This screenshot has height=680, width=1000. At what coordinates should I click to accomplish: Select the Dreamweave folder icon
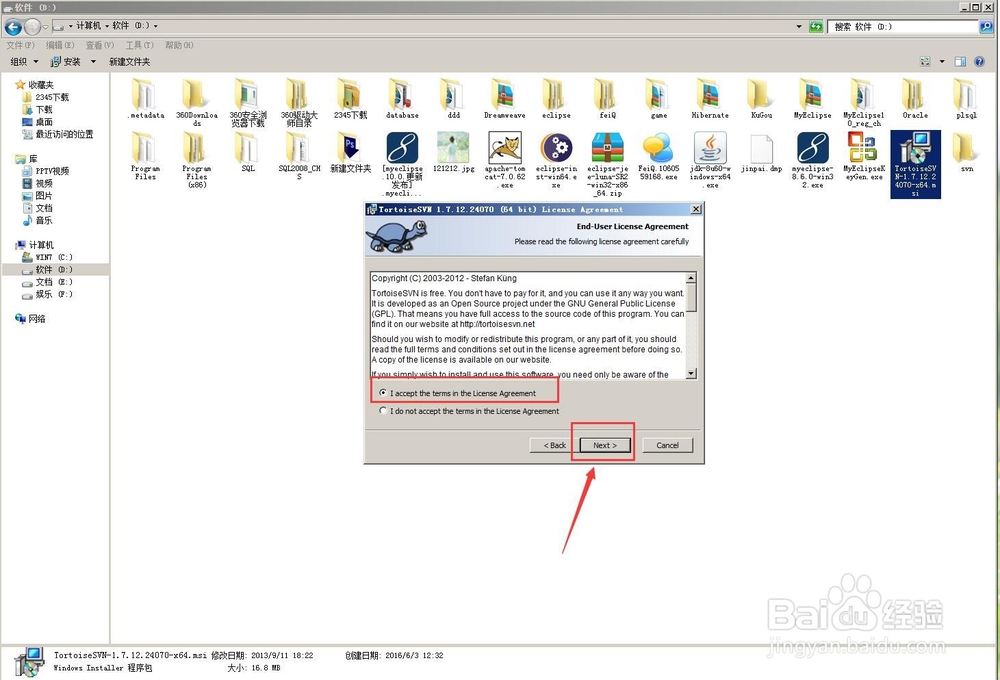(x=504, y=94)
